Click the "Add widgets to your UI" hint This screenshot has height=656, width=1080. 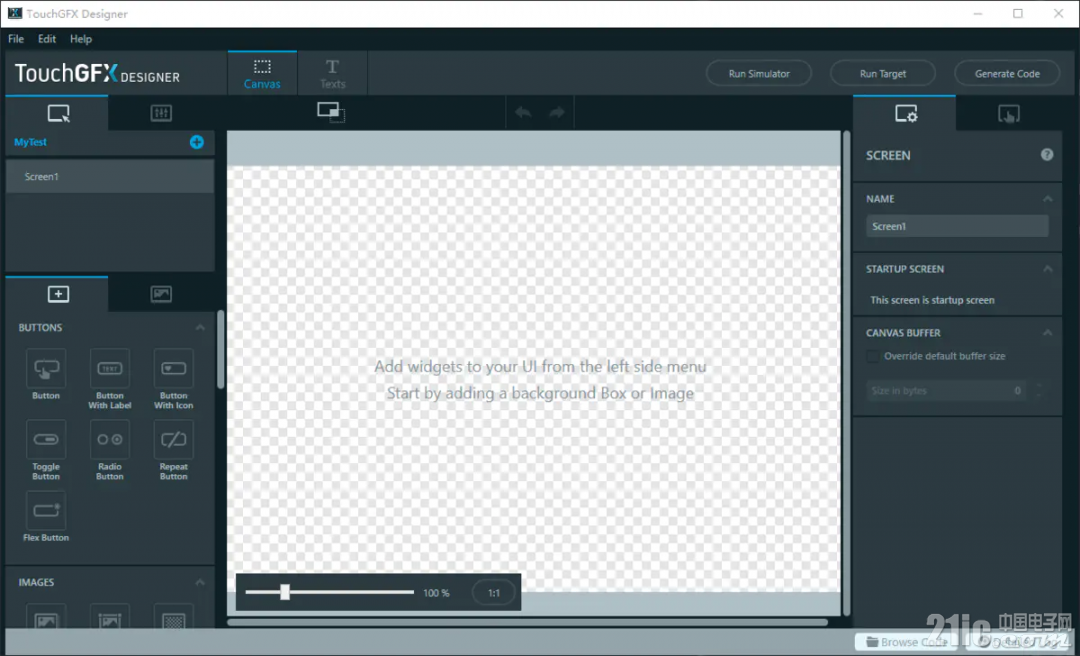540,367
